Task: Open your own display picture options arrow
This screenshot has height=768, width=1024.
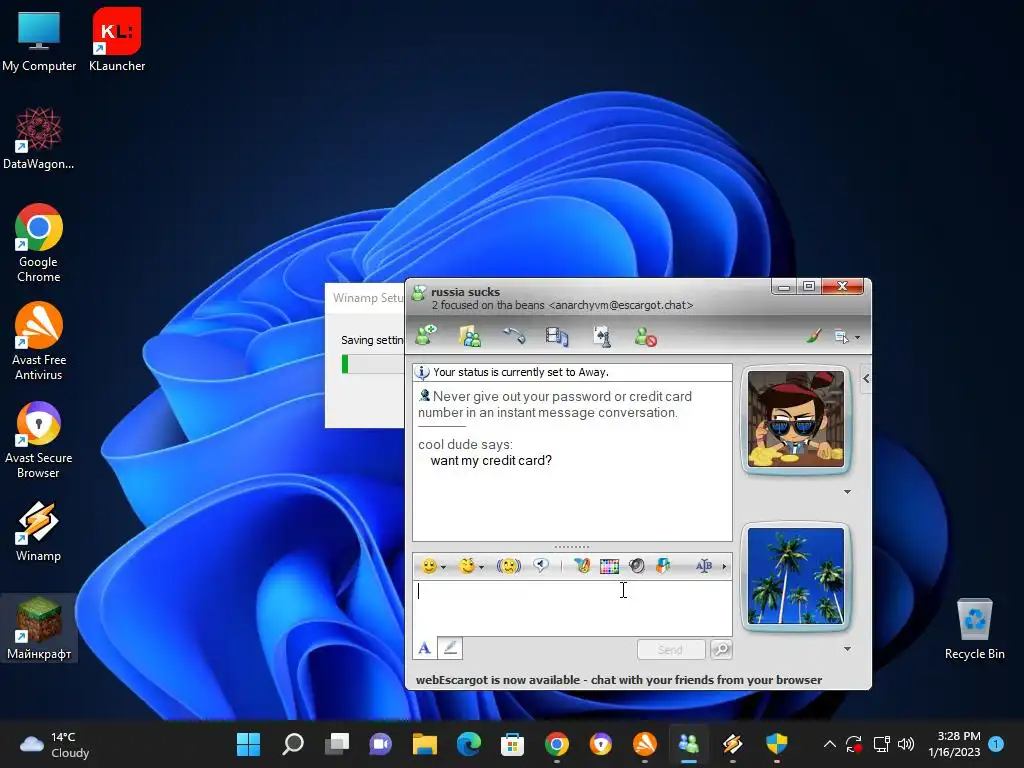Action: (x=847, y=648)
